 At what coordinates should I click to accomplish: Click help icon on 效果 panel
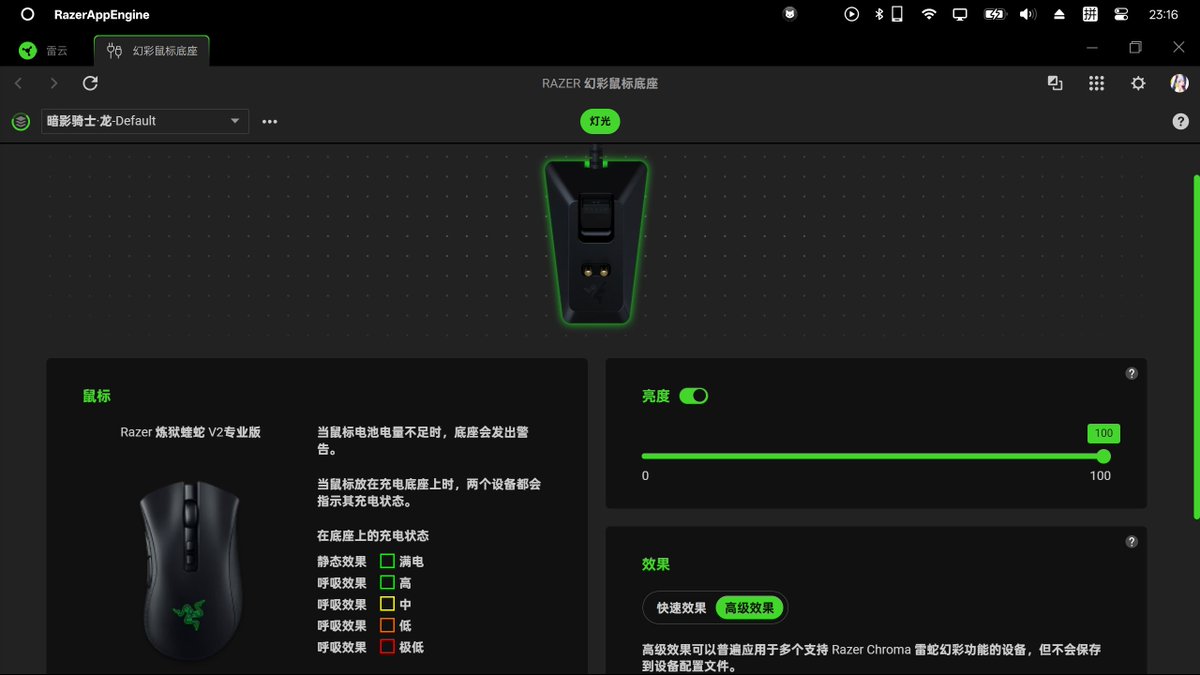1131,542
